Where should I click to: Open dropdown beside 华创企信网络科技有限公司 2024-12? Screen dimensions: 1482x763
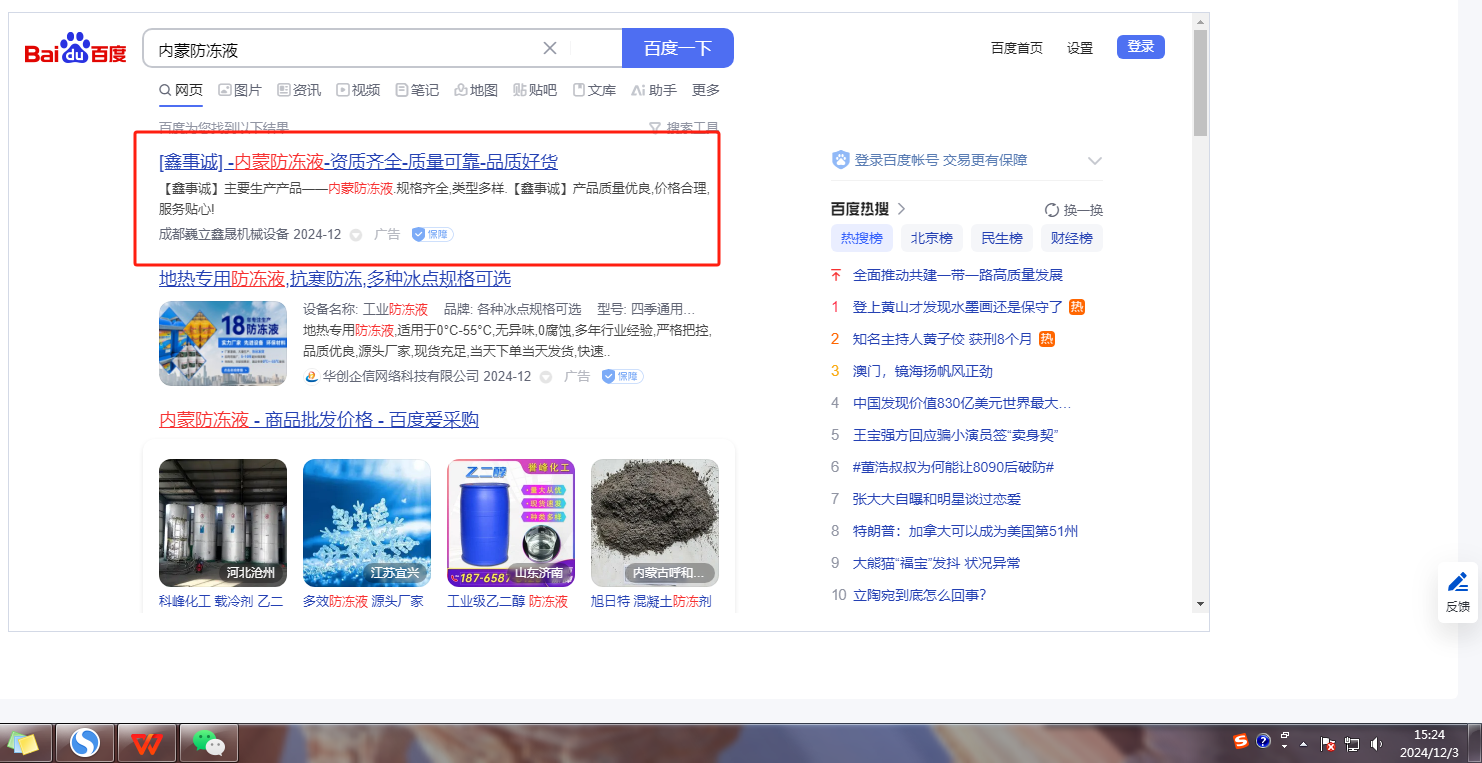[x=546, y=377]
